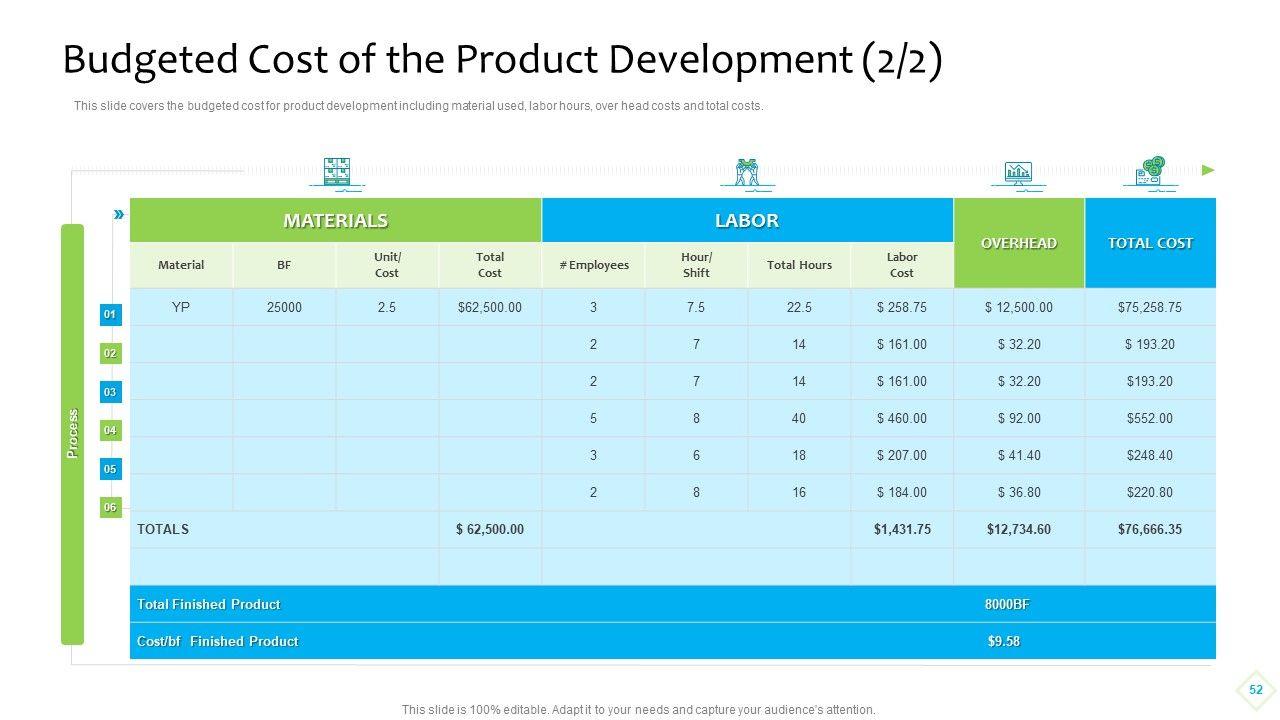Select the $552.00 total cost cell
The width and height of the screenshot is (1280, 720).
click(x=1150, y=418)
